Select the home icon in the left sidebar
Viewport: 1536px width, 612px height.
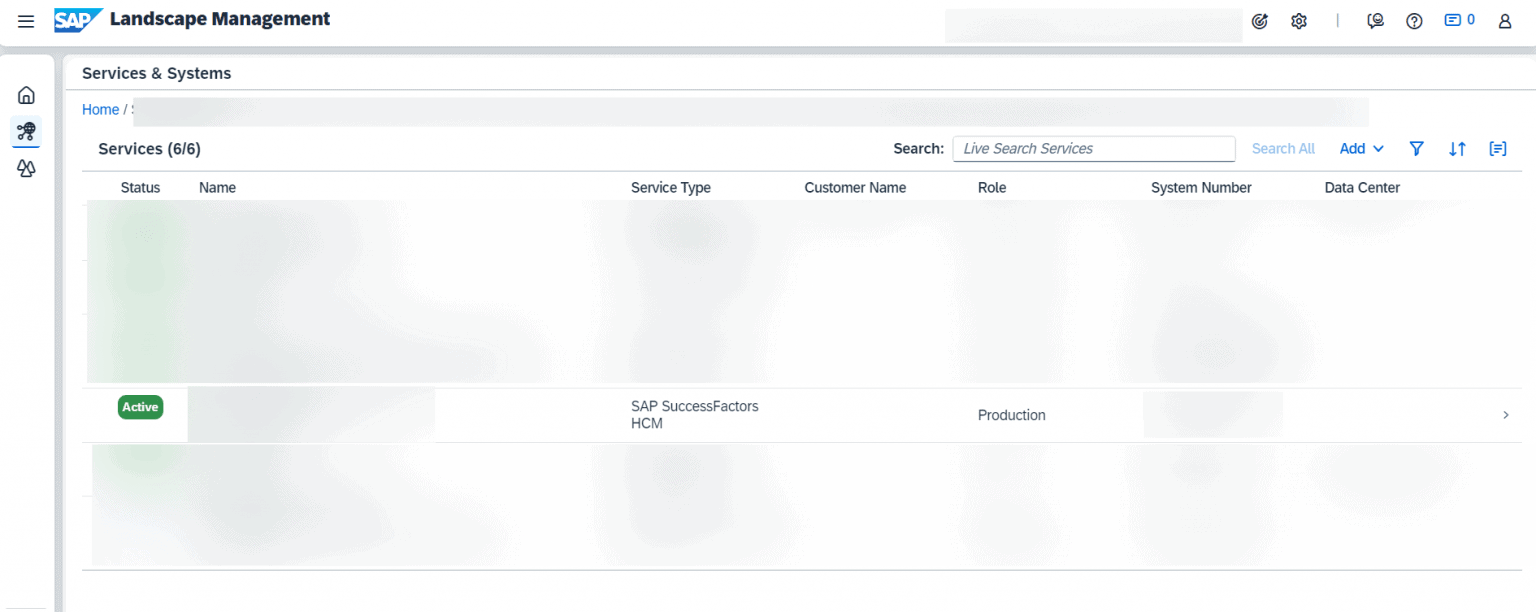[x=26, y=94]
